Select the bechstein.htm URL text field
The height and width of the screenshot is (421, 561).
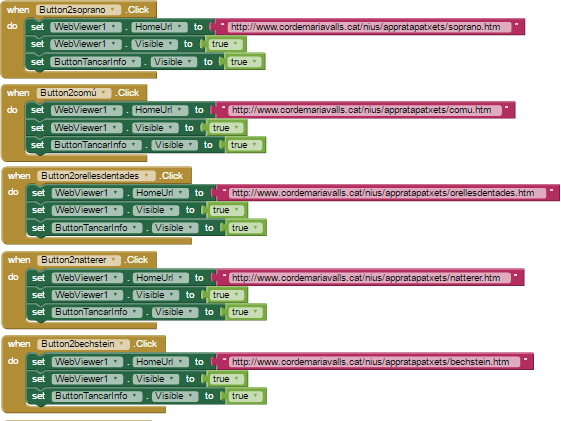coord(374,362)
